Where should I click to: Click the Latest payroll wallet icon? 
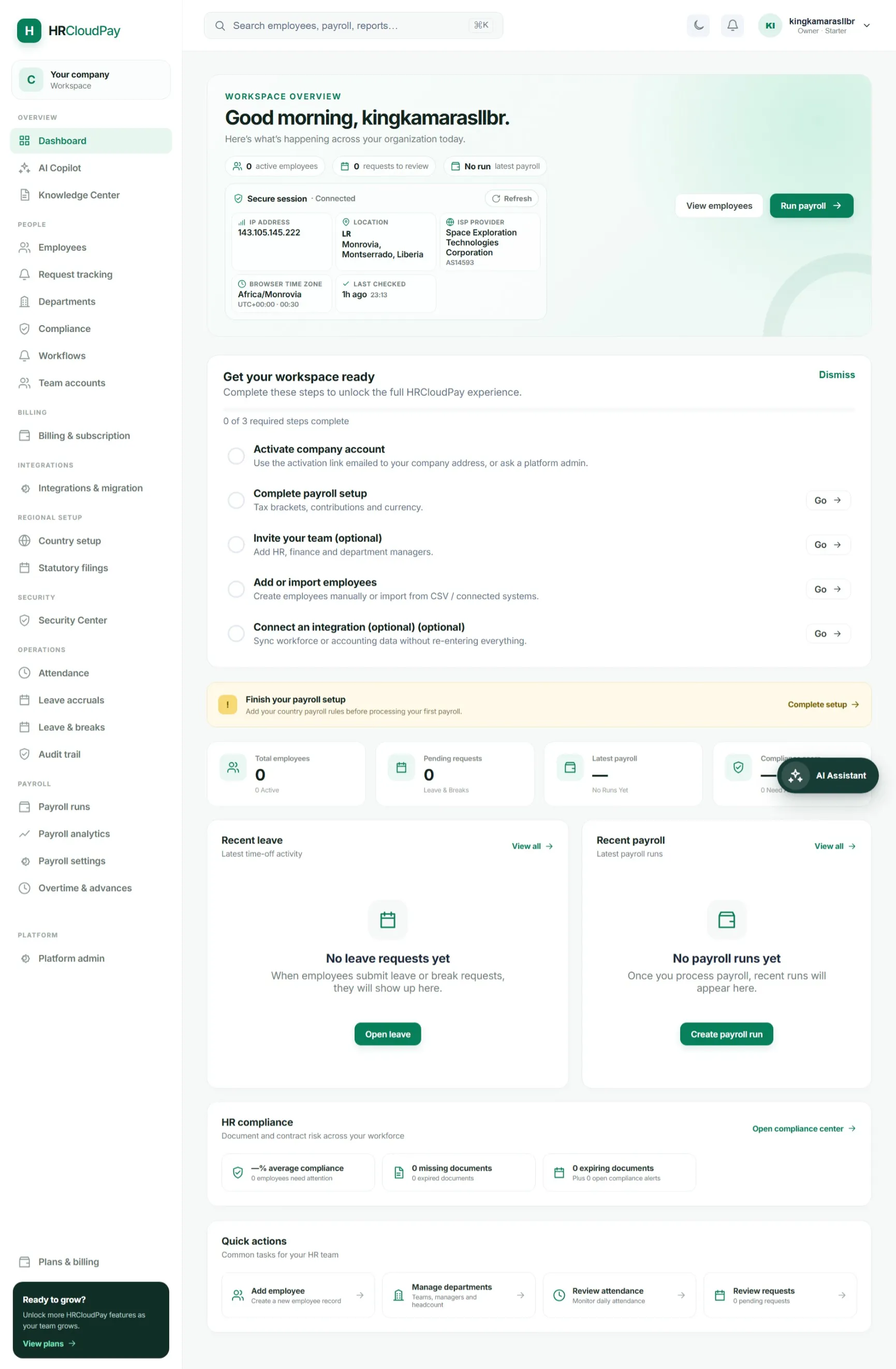coord(570,767)
